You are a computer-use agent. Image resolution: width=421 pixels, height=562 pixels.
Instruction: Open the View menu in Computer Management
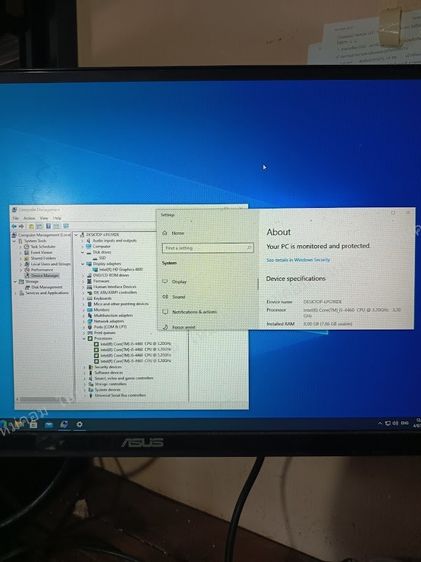point(44,218)
